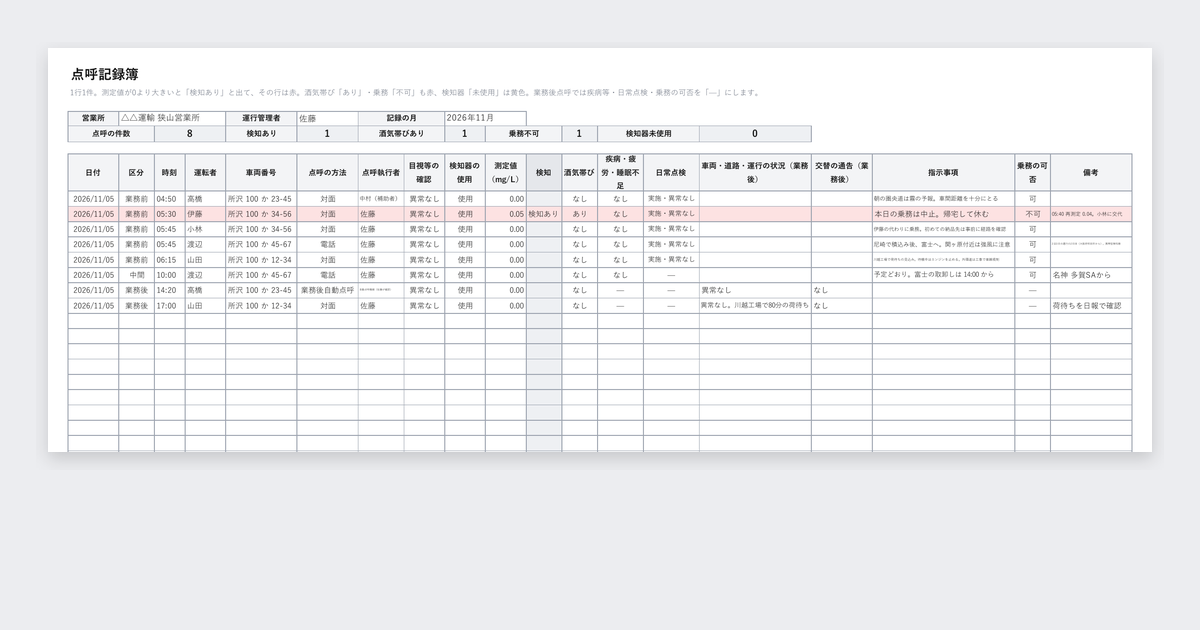The height and width of the screenshot is (630, 1200).
Task: Select the 17:00 time cell
Action: click(170, 306)
